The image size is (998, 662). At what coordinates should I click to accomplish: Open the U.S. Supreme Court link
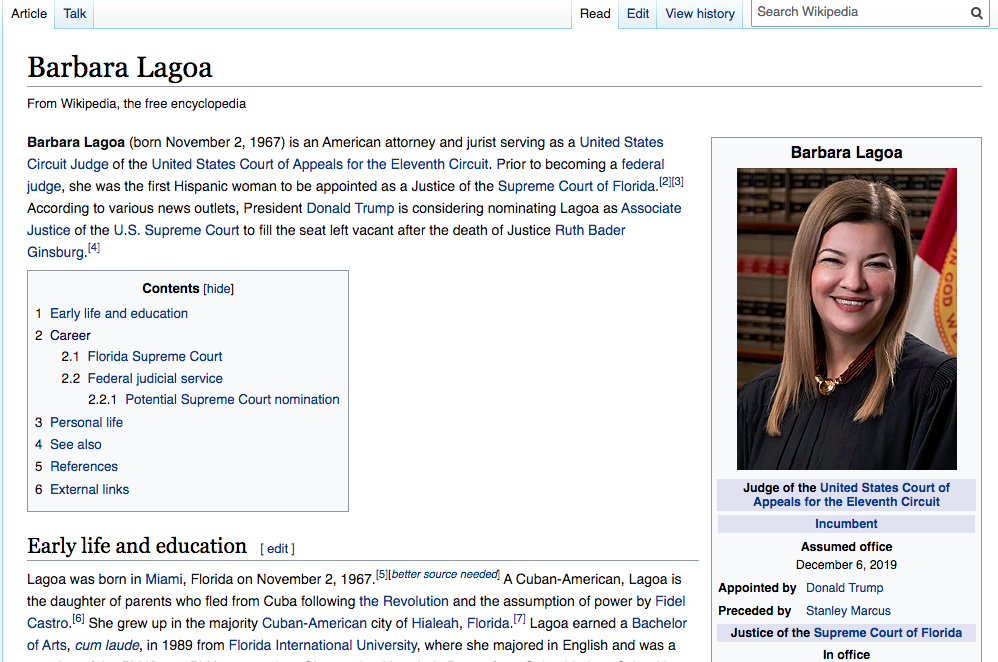(176, 230)
